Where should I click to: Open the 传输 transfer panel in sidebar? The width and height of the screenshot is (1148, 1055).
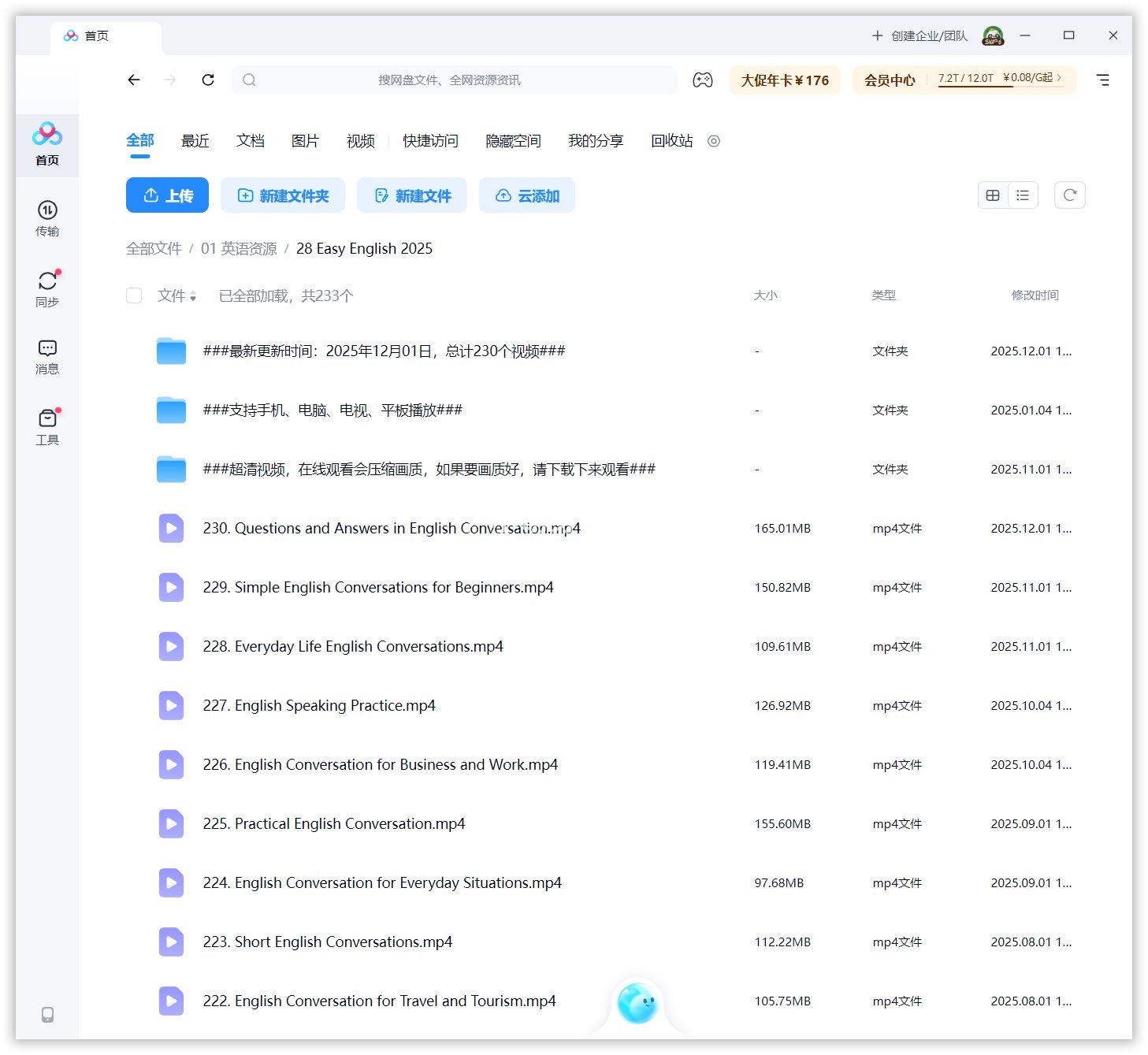[47, 218]
